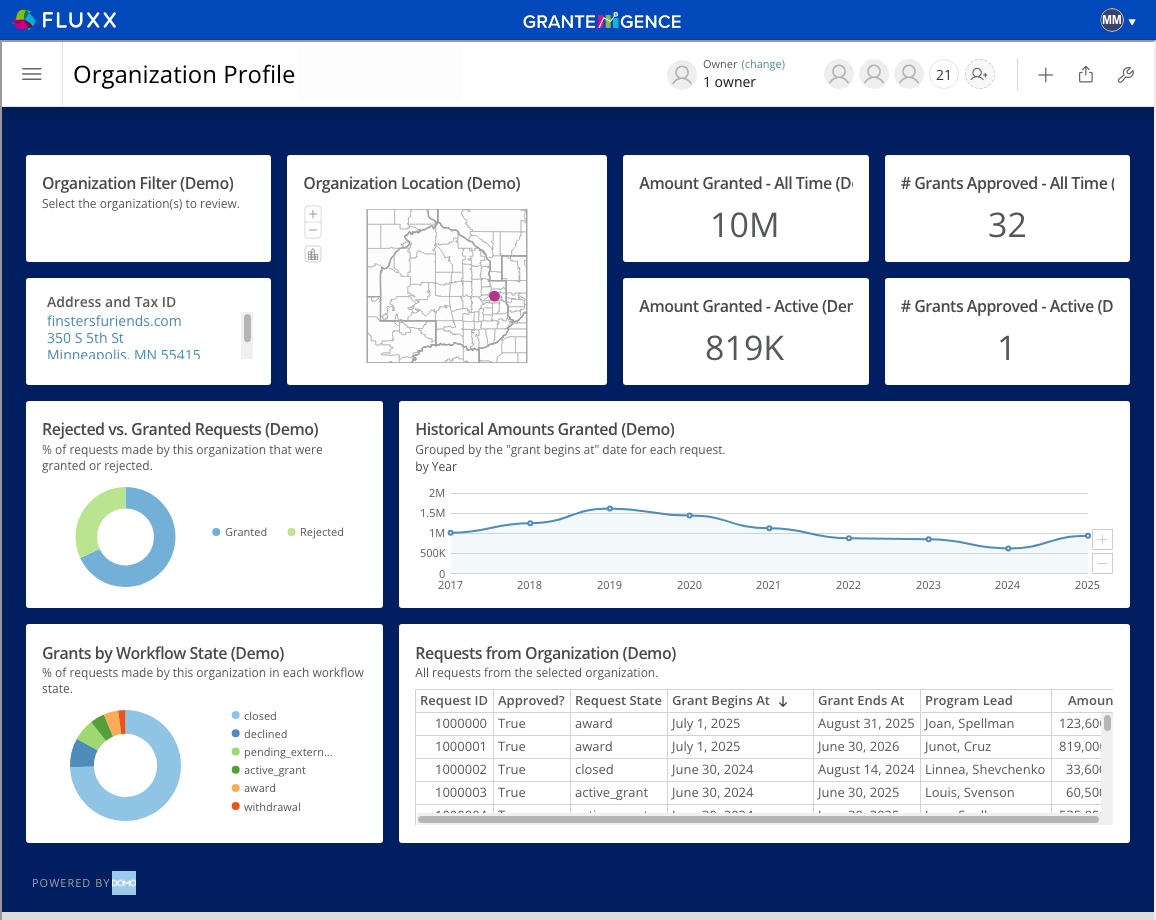Click the Domo logo at the bottom

tap(124, 883)
